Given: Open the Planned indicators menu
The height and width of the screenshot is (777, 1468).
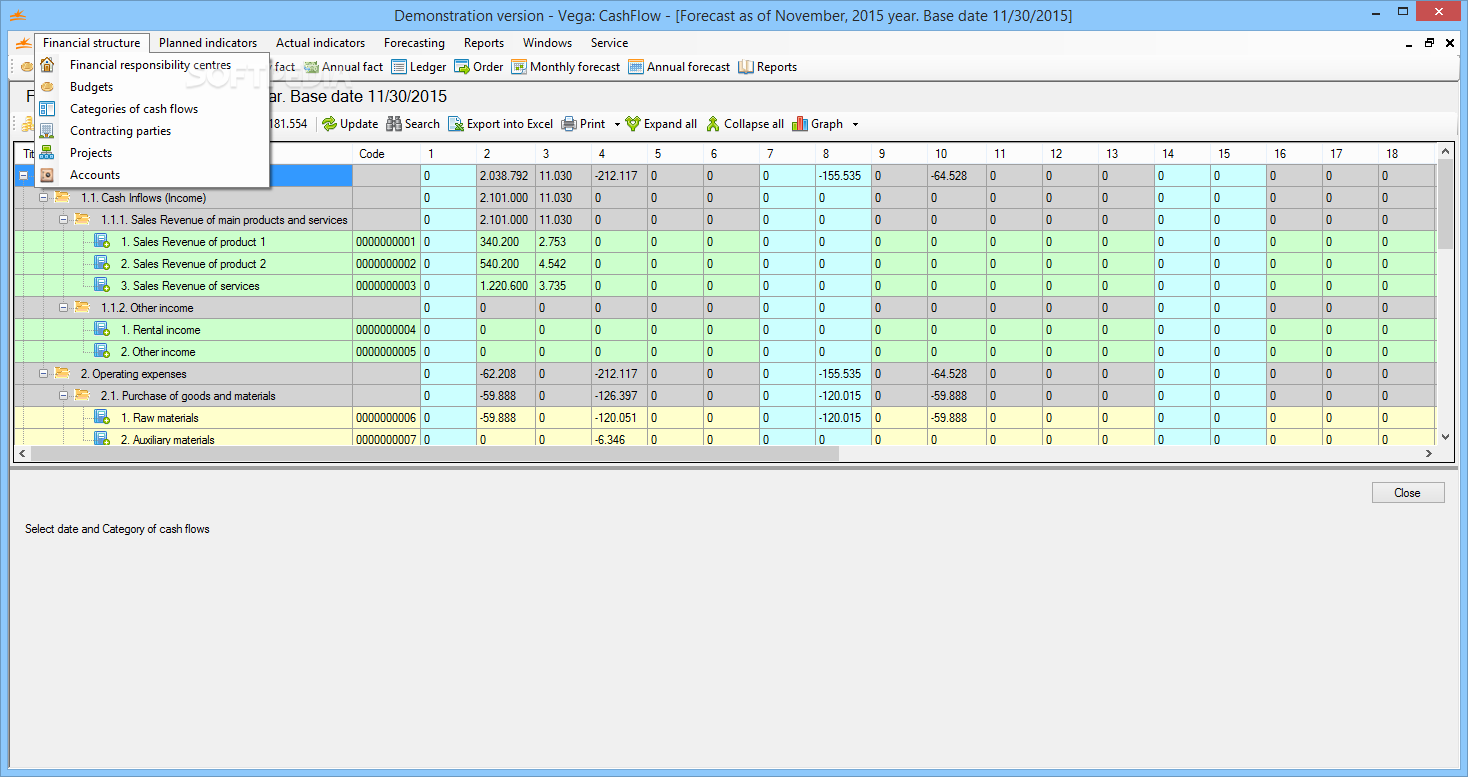Looking at the screenshot, I should 208,43.
